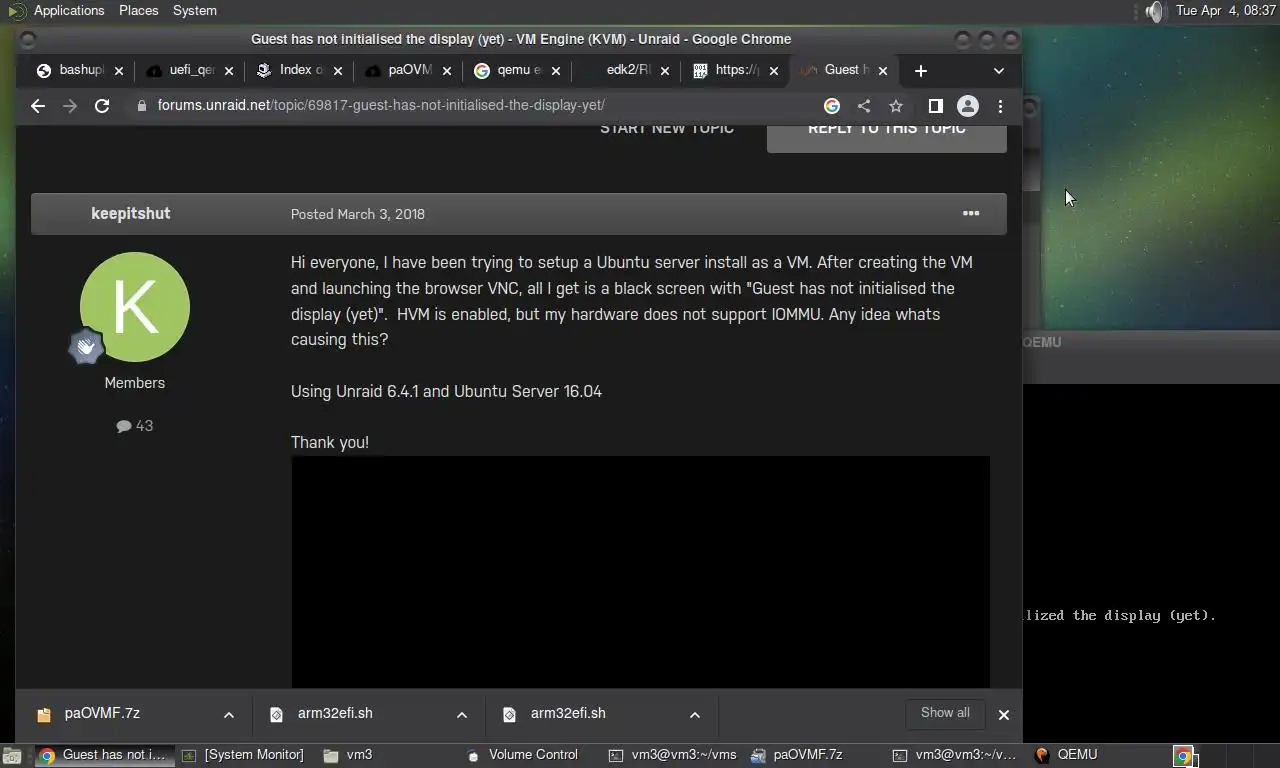Click the desktop logo in the top panel
The height and width of the screenshot is (768, 1280).
point(16,11)
